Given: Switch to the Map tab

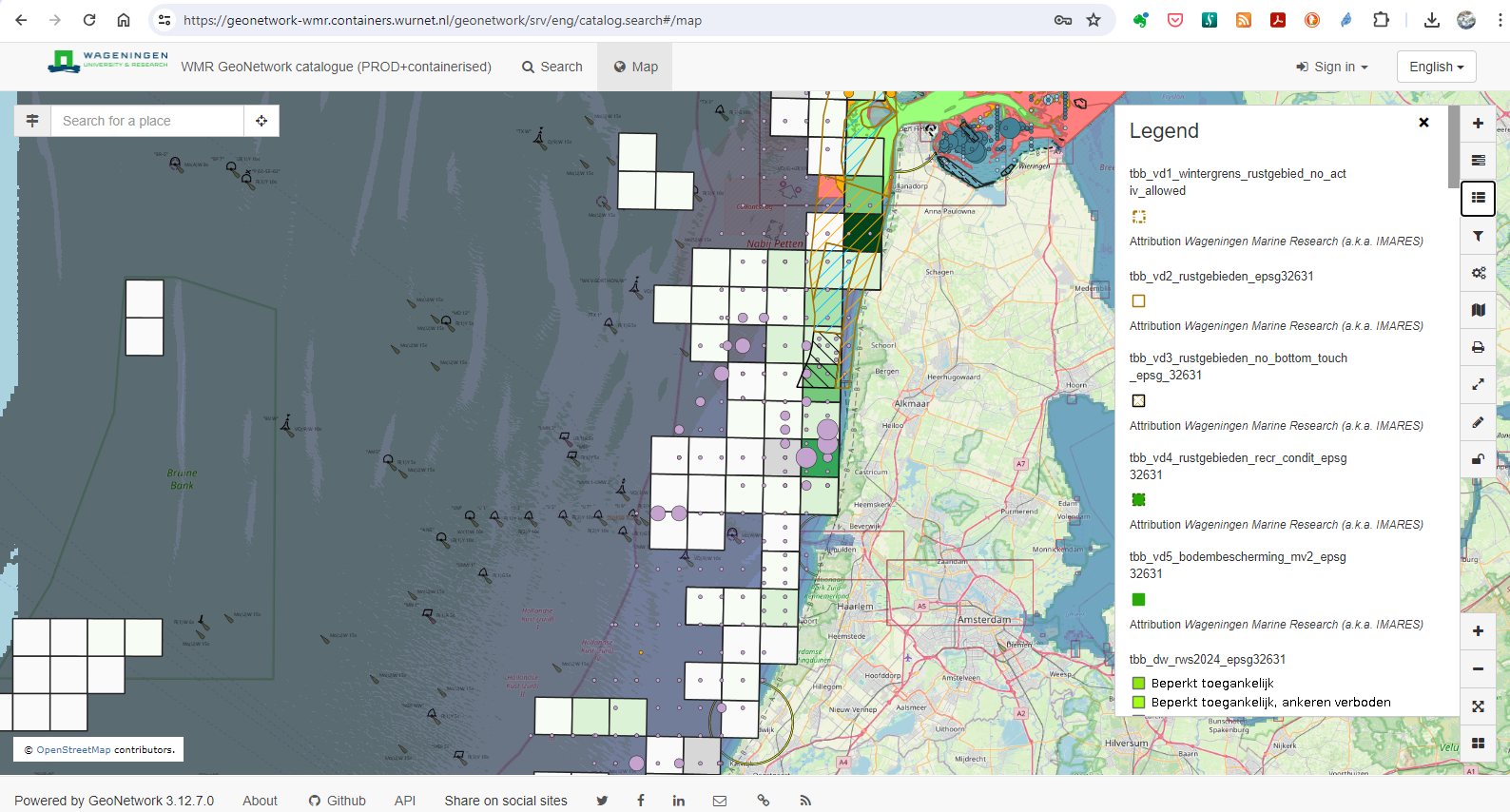Looking at the screenshot, I should pyautogui.click(x=635, y=67).
